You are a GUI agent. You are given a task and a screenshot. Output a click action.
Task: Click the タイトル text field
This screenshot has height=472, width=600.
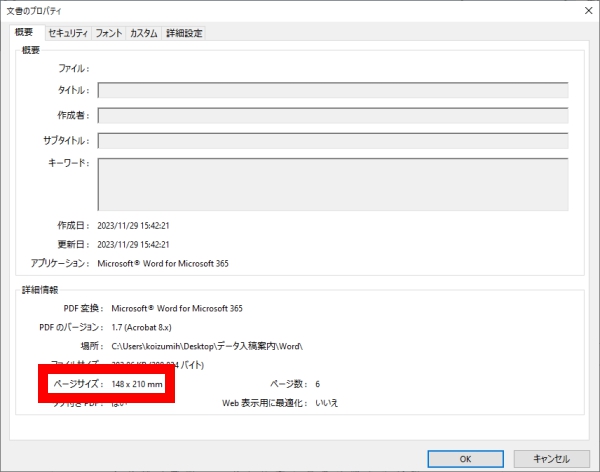tap(332, 90)
